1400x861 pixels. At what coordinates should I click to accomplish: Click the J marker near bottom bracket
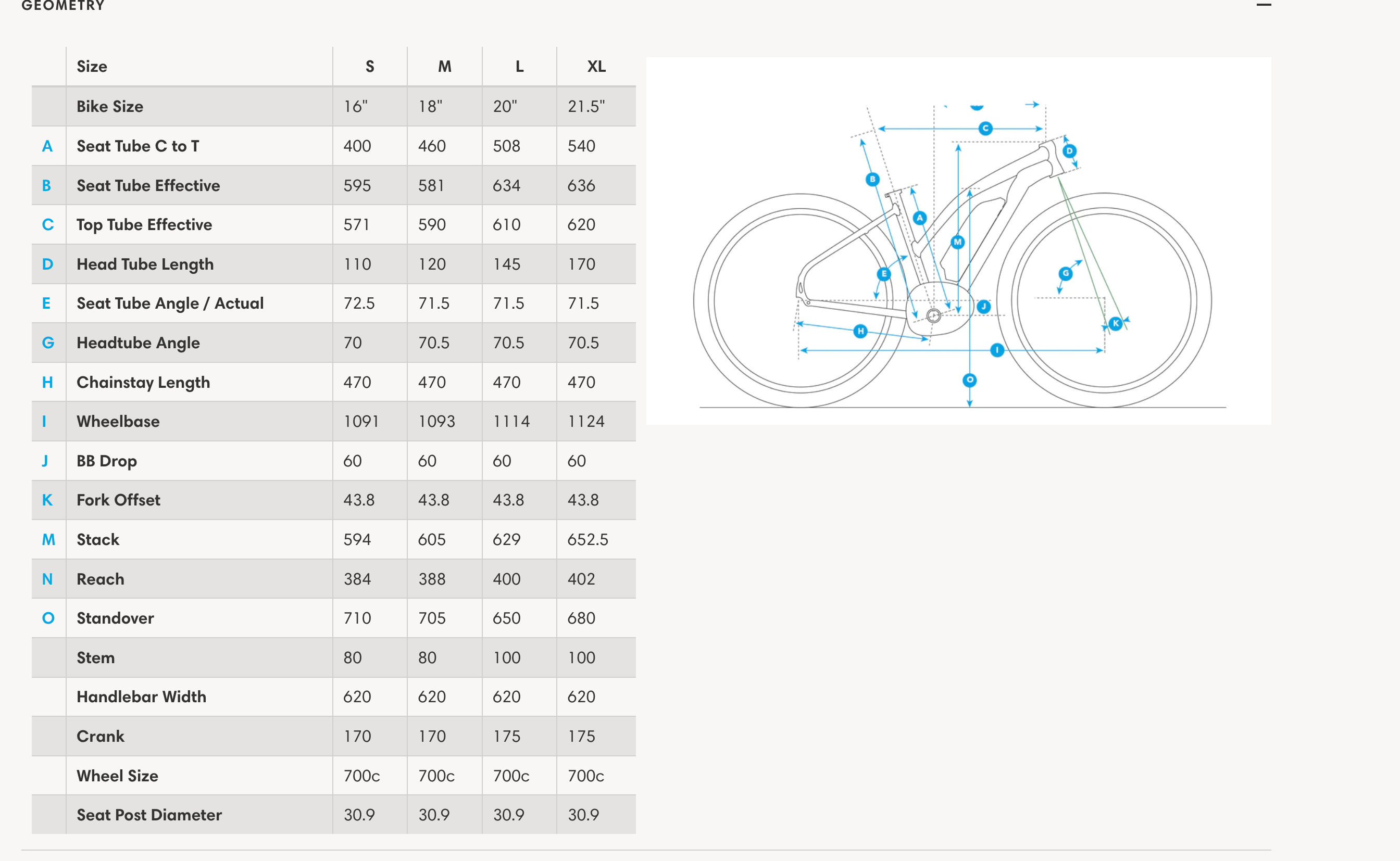click(983, 307)
